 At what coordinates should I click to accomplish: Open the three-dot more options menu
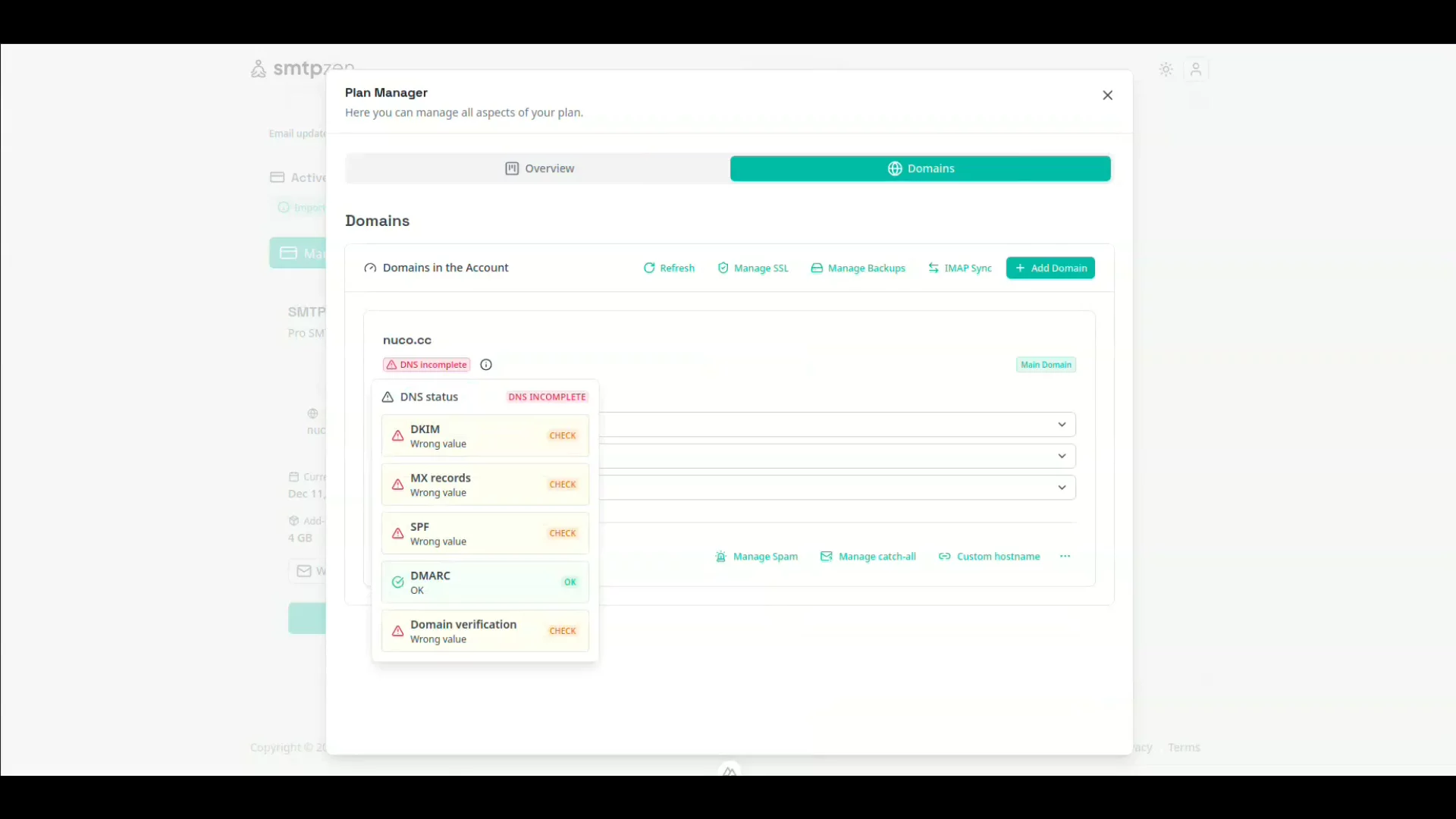1065,557
